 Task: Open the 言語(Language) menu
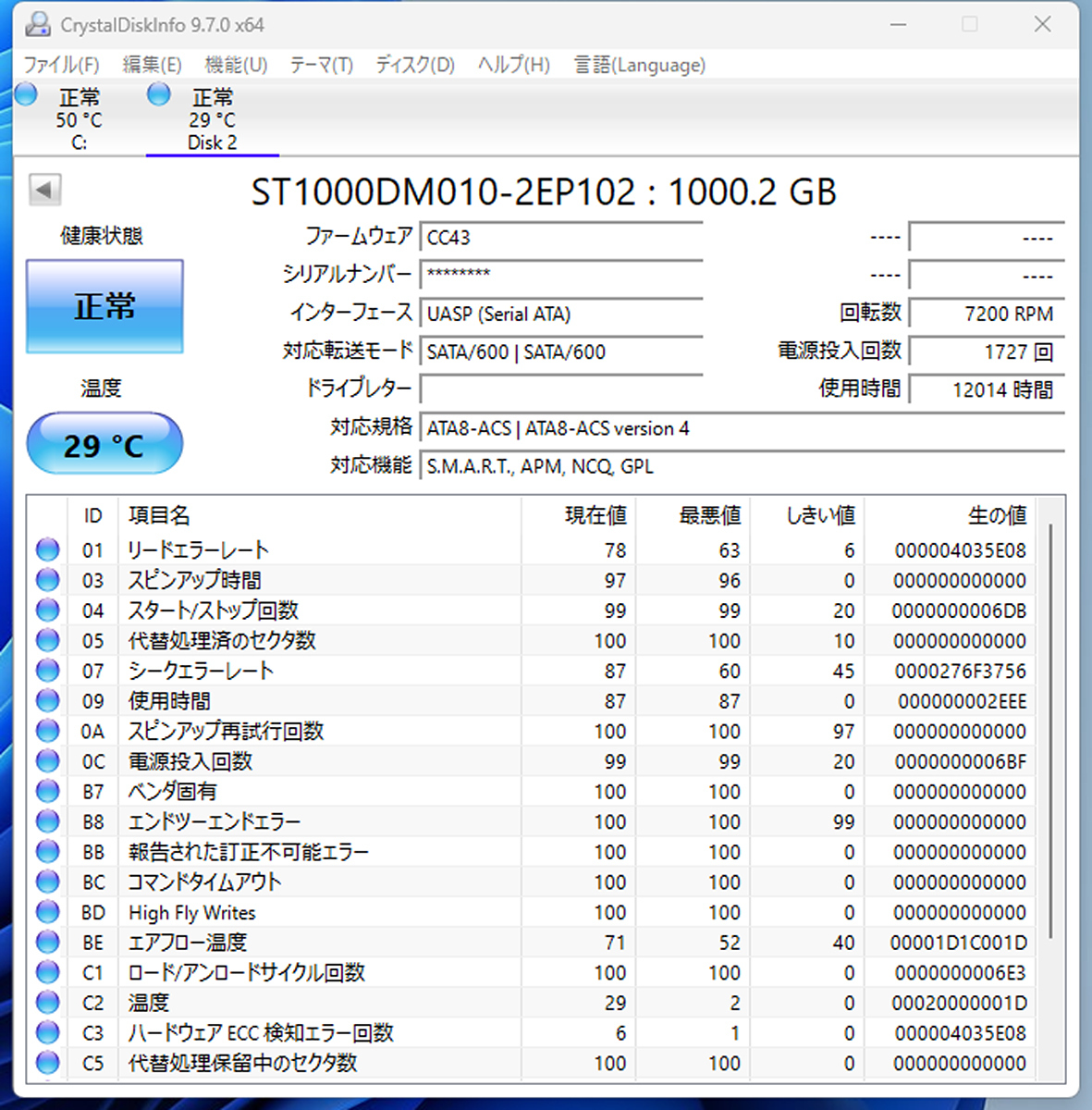coord(640,65)
